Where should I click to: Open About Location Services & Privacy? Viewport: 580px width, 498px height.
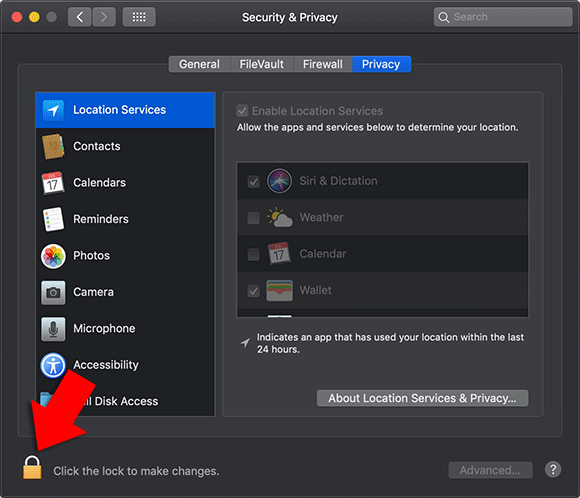[x=422, y=398]
